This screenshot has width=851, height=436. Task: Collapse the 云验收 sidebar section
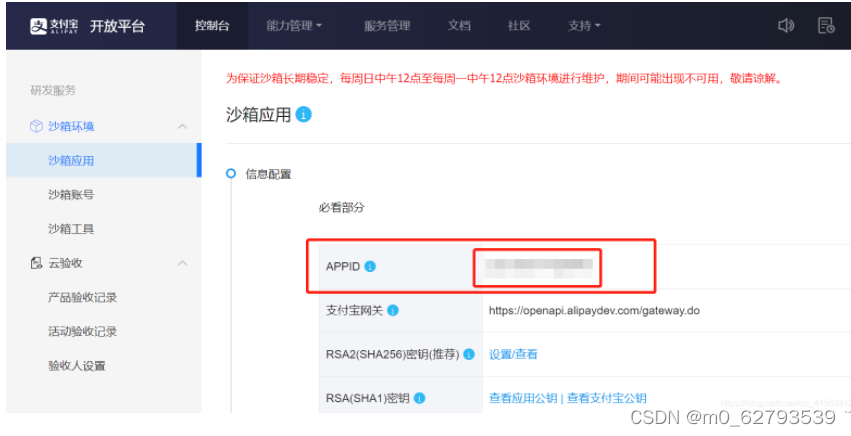tap(182, 263)
